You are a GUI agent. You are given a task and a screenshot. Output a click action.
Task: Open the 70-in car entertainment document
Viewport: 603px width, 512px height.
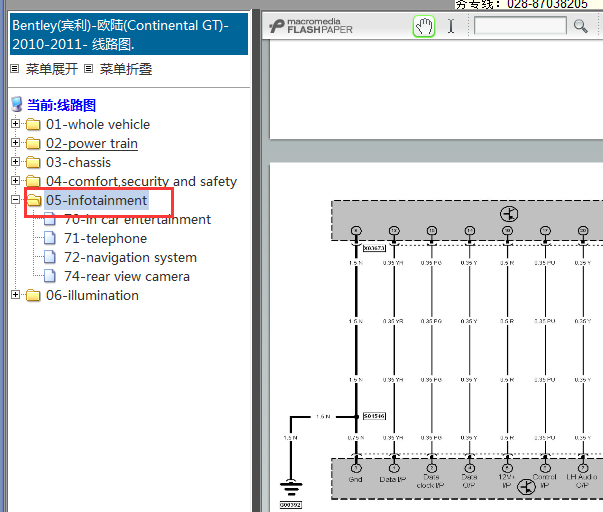point(137,219)
